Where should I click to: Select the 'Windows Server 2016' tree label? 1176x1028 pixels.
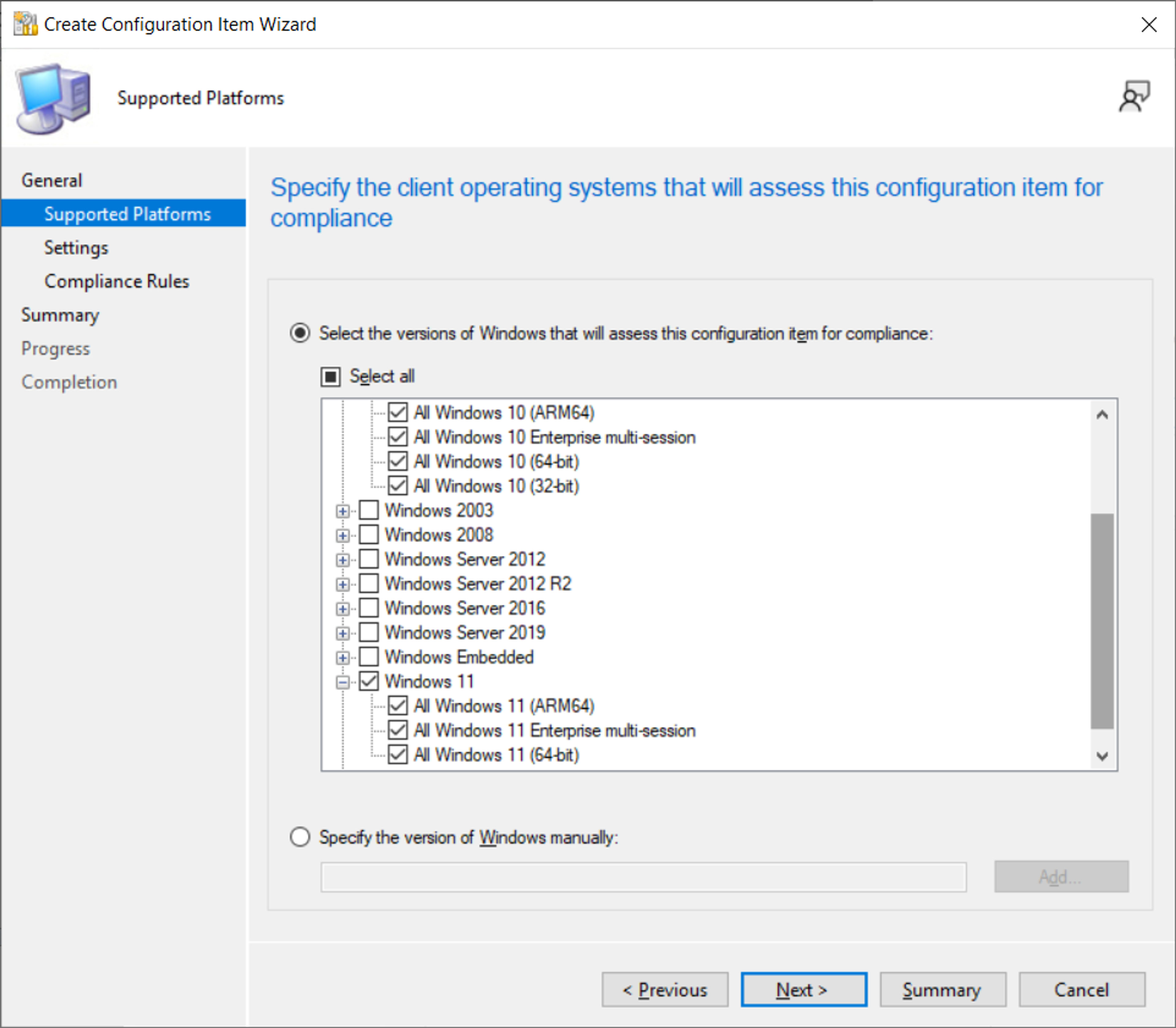click(x=465, y=608)
